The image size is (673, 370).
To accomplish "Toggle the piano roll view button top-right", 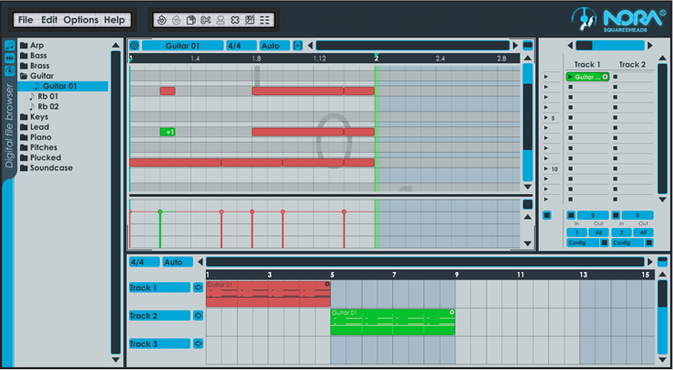I will (x=528, y=45).
